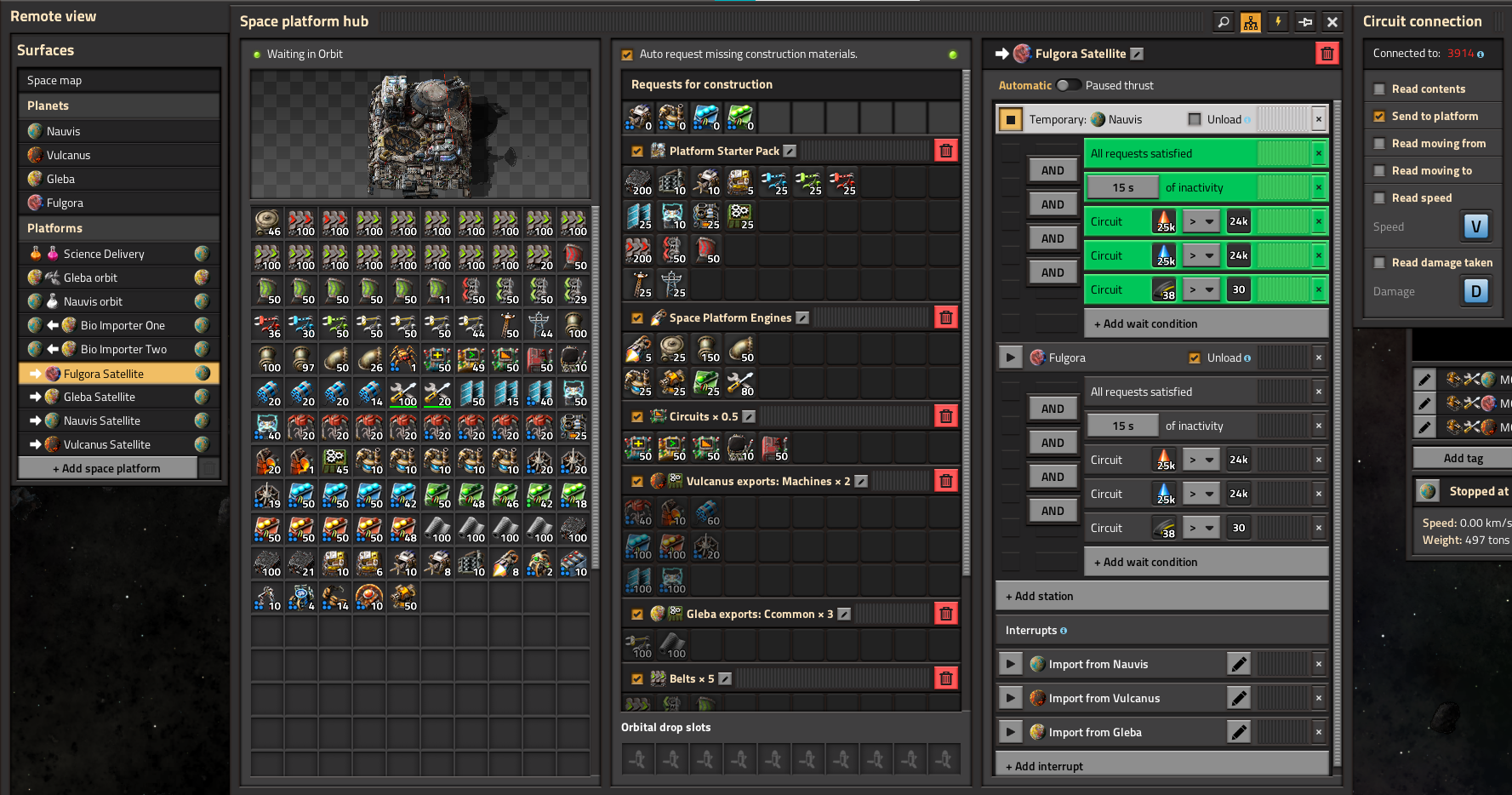This screenshot has height=795, width=1512.
Task: Click the search magnifier icon in hub header
Action: point(1223,22)
